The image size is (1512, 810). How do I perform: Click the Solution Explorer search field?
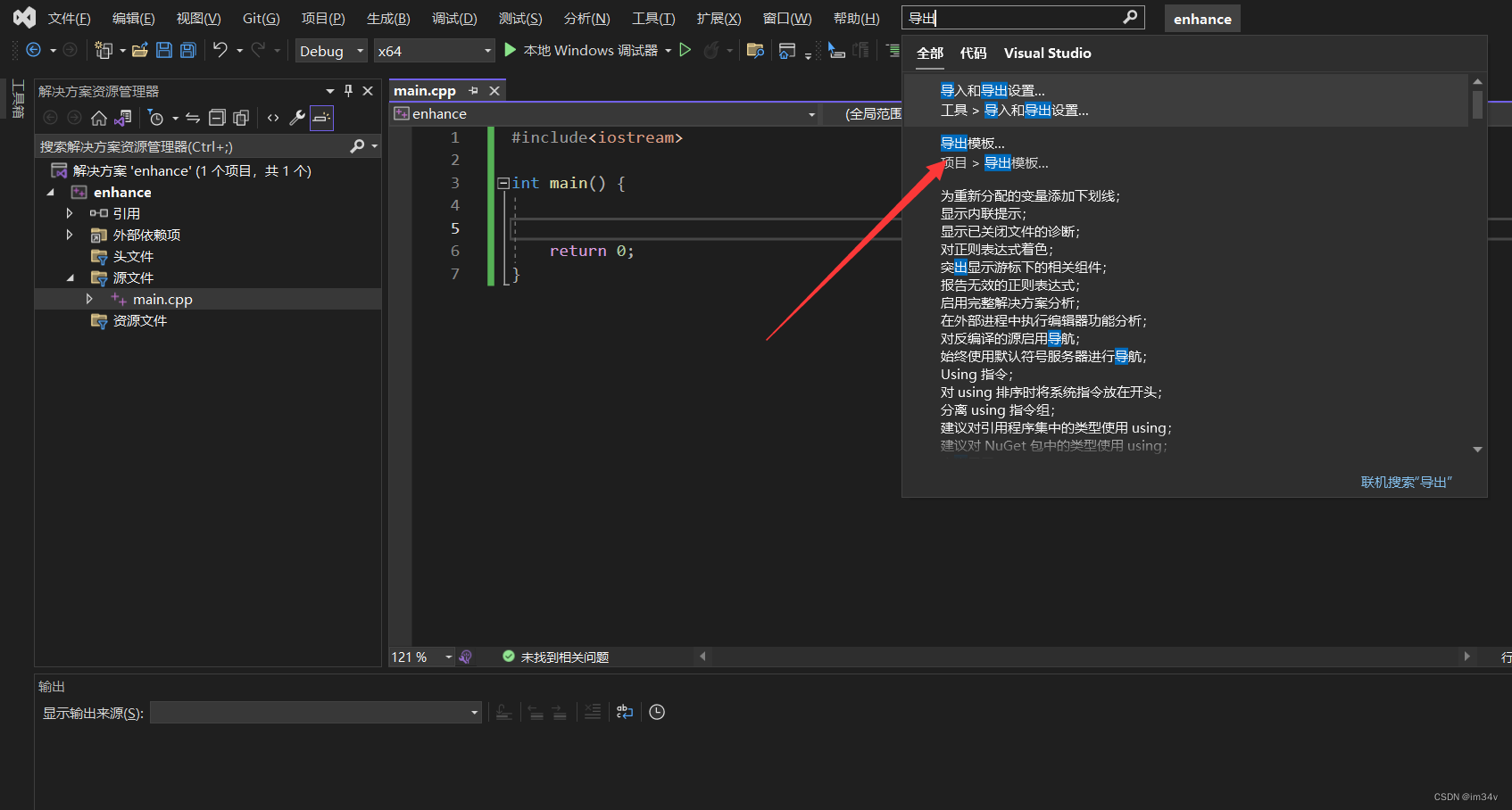pos(192,146)
